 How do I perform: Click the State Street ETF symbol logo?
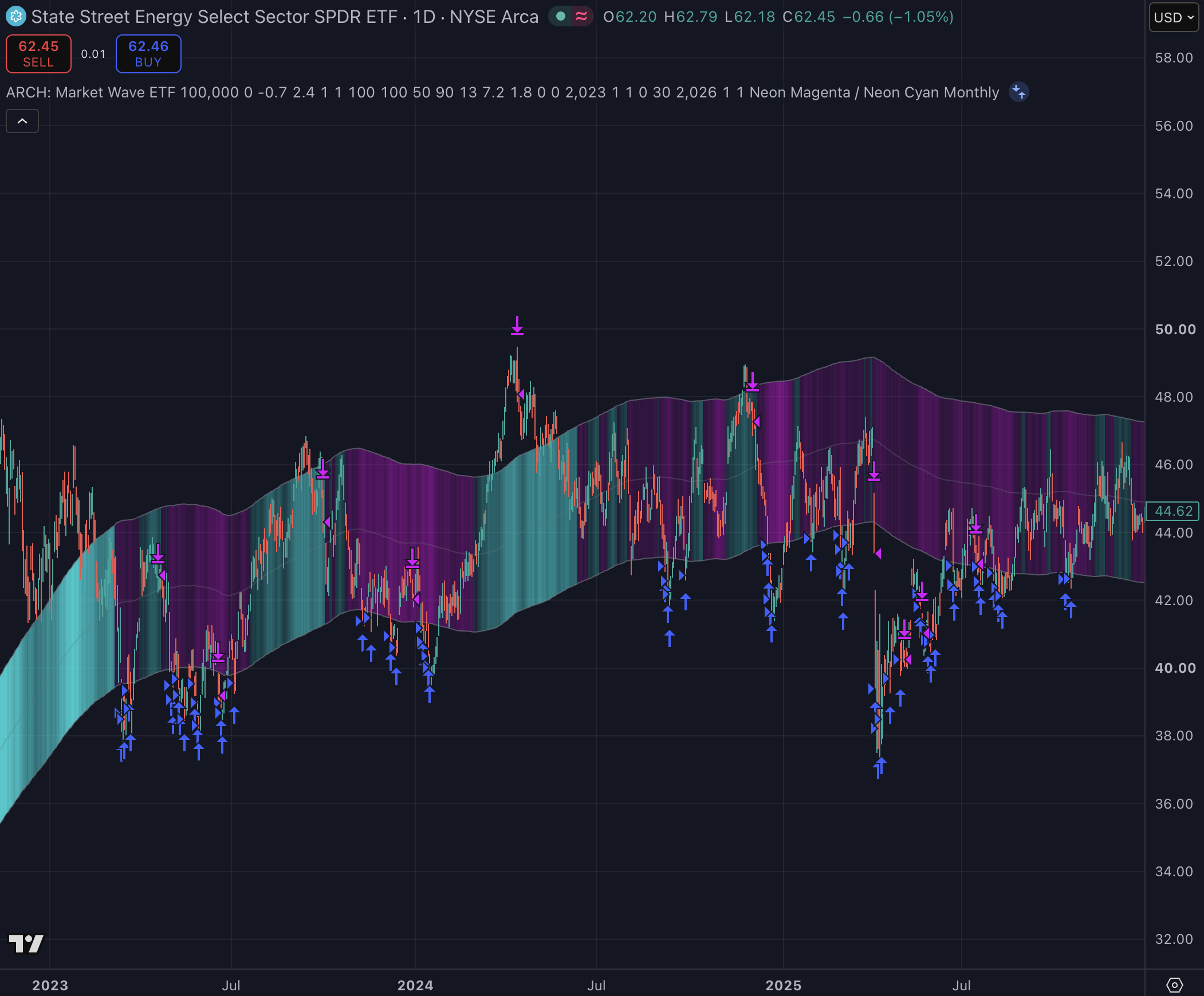point(15,17)
